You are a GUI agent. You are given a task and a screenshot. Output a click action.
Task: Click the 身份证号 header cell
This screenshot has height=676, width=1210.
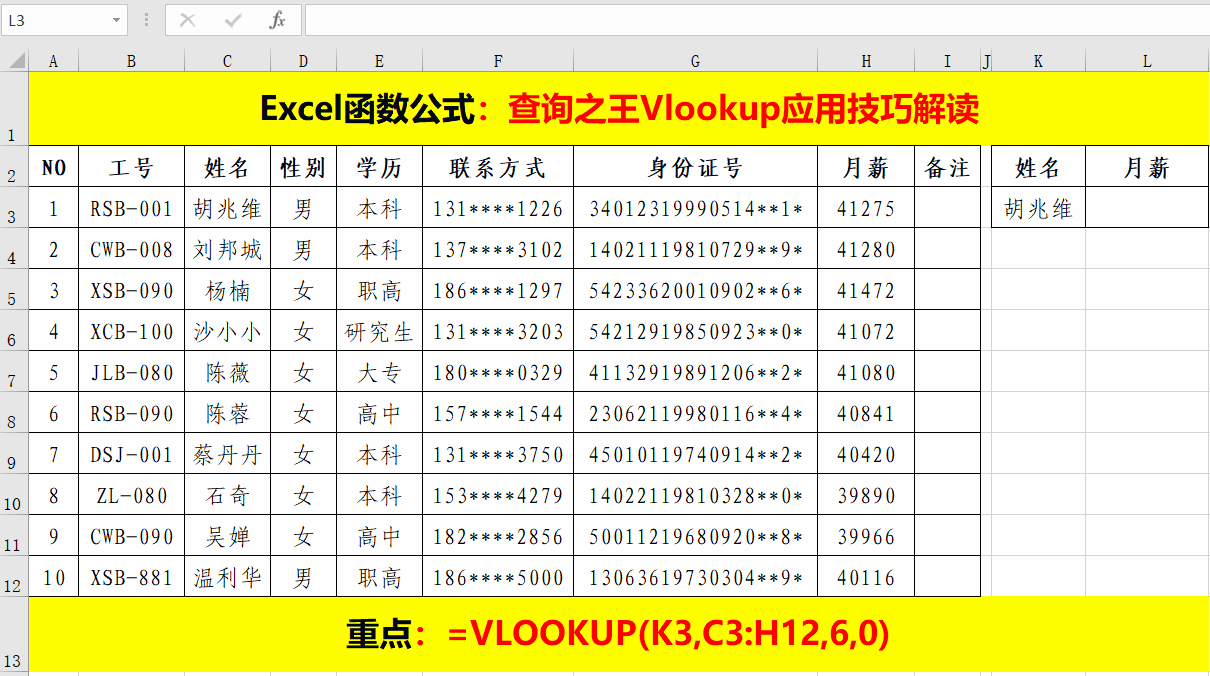696,167
